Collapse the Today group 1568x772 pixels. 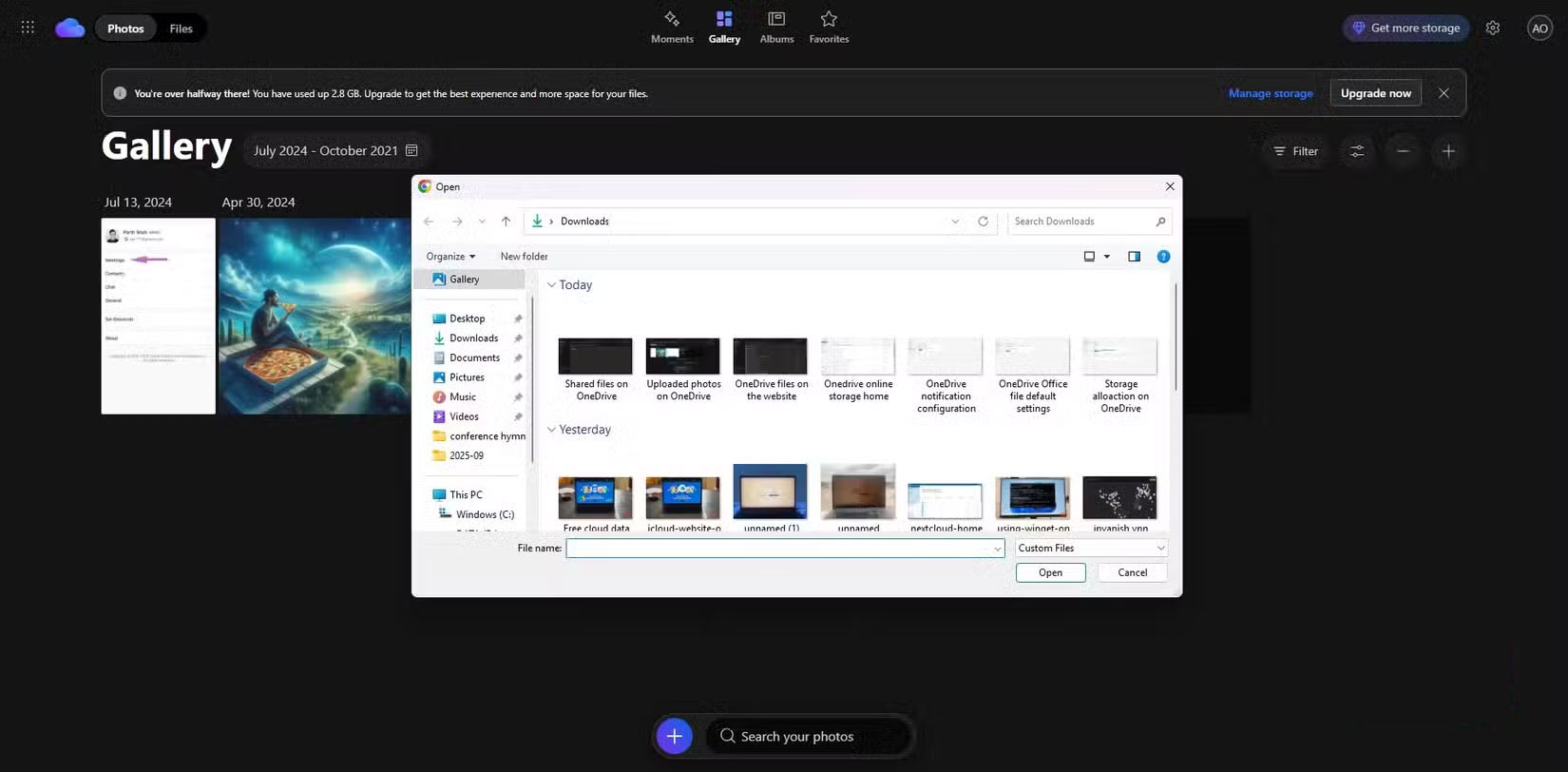click(x=551, y=285)
